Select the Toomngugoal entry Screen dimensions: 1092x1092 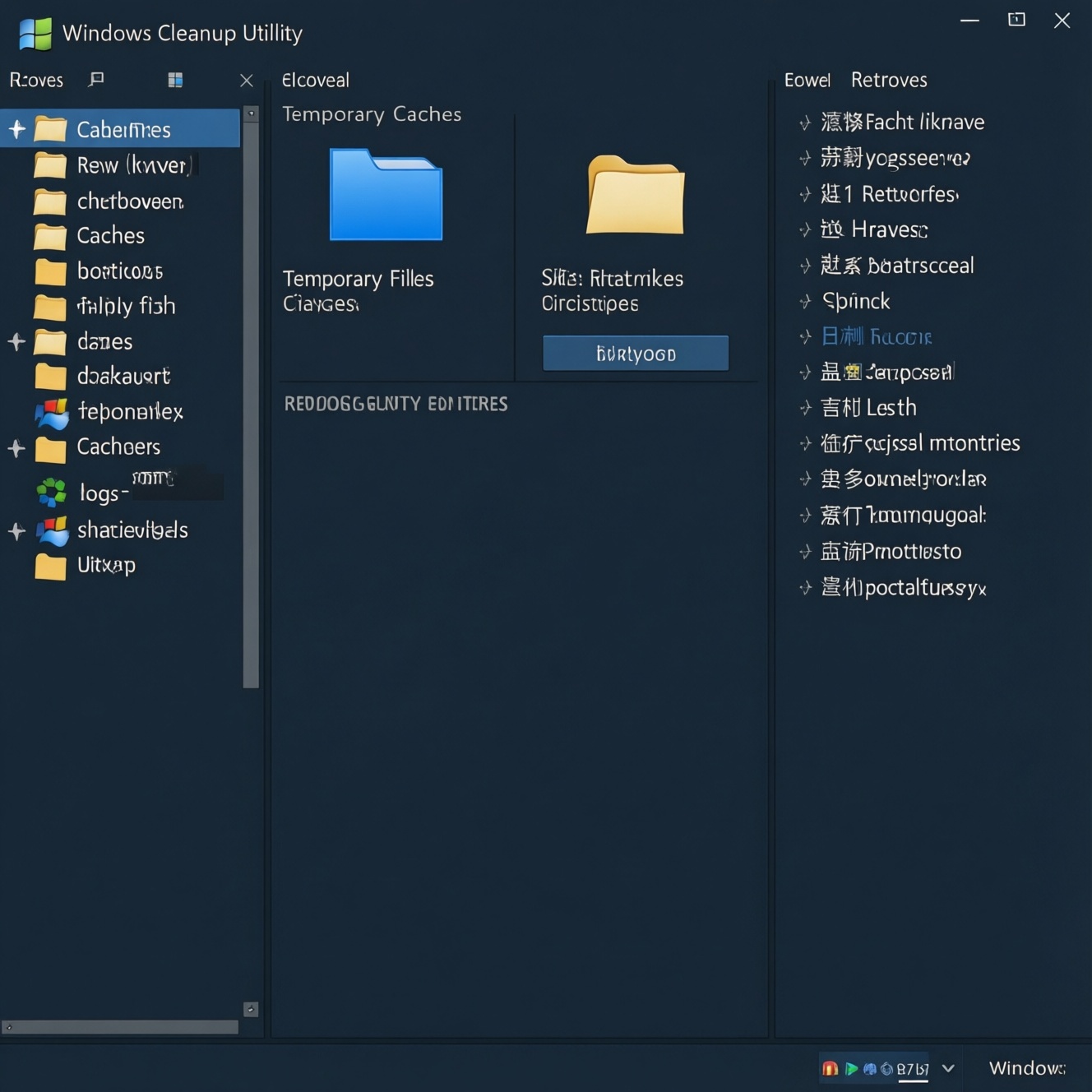pyautogui.click(x=904, y=516)
